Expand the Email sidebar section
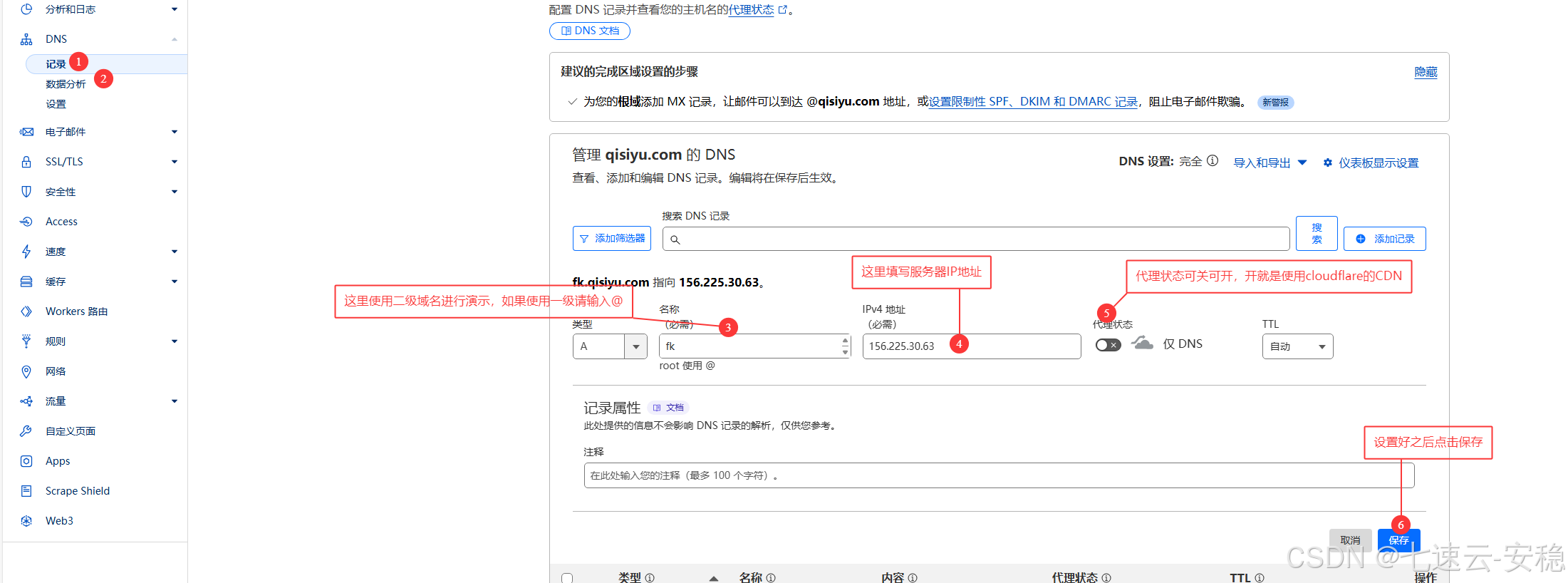The width and height of the screenshot is (1568, 583). pyautogui.click(x=175, y=132)
